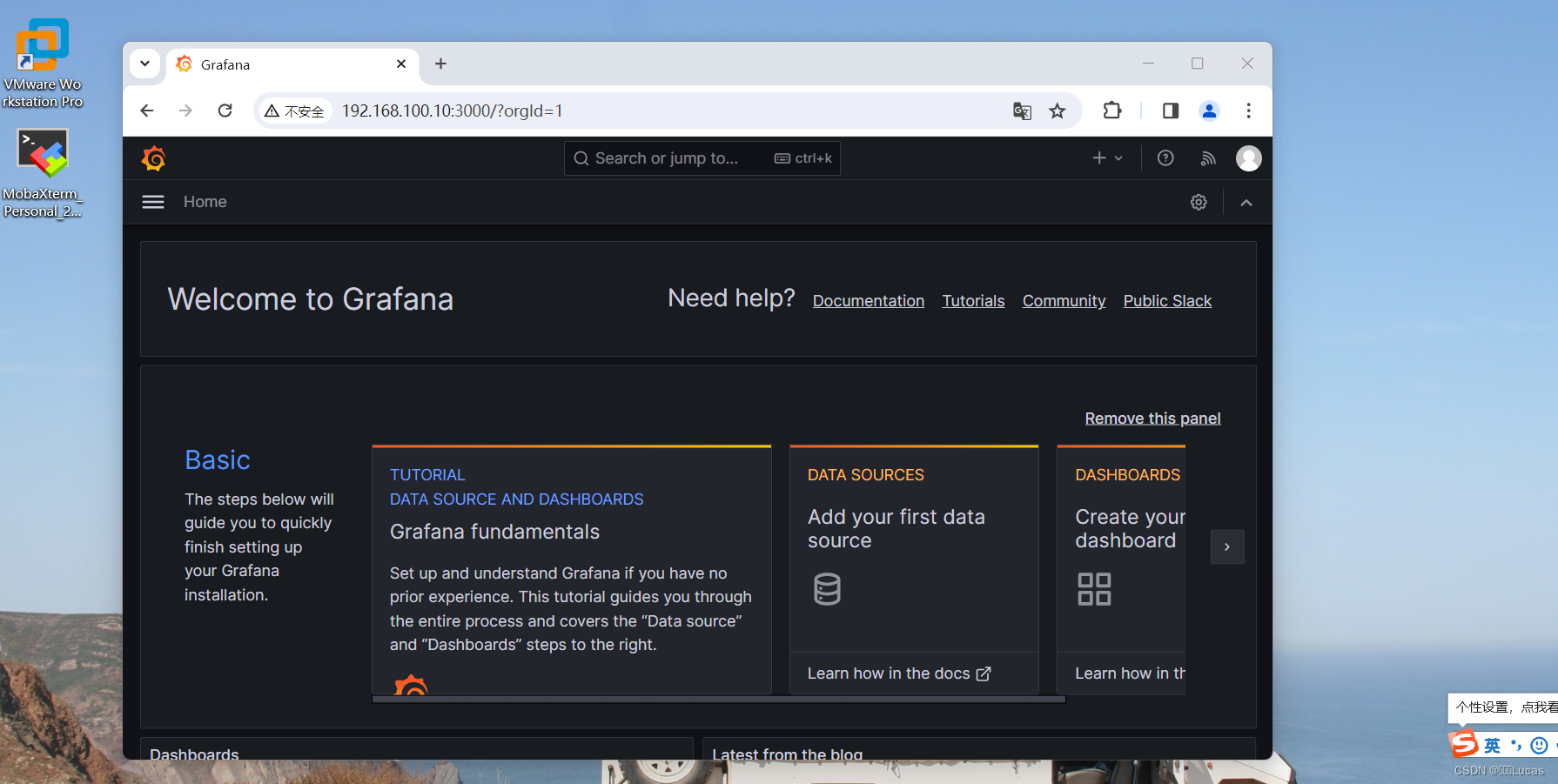Open the Chrome three-dot menu
Screen dimensions: 1558x784
pyautogui.click(x=1248, y=111)
